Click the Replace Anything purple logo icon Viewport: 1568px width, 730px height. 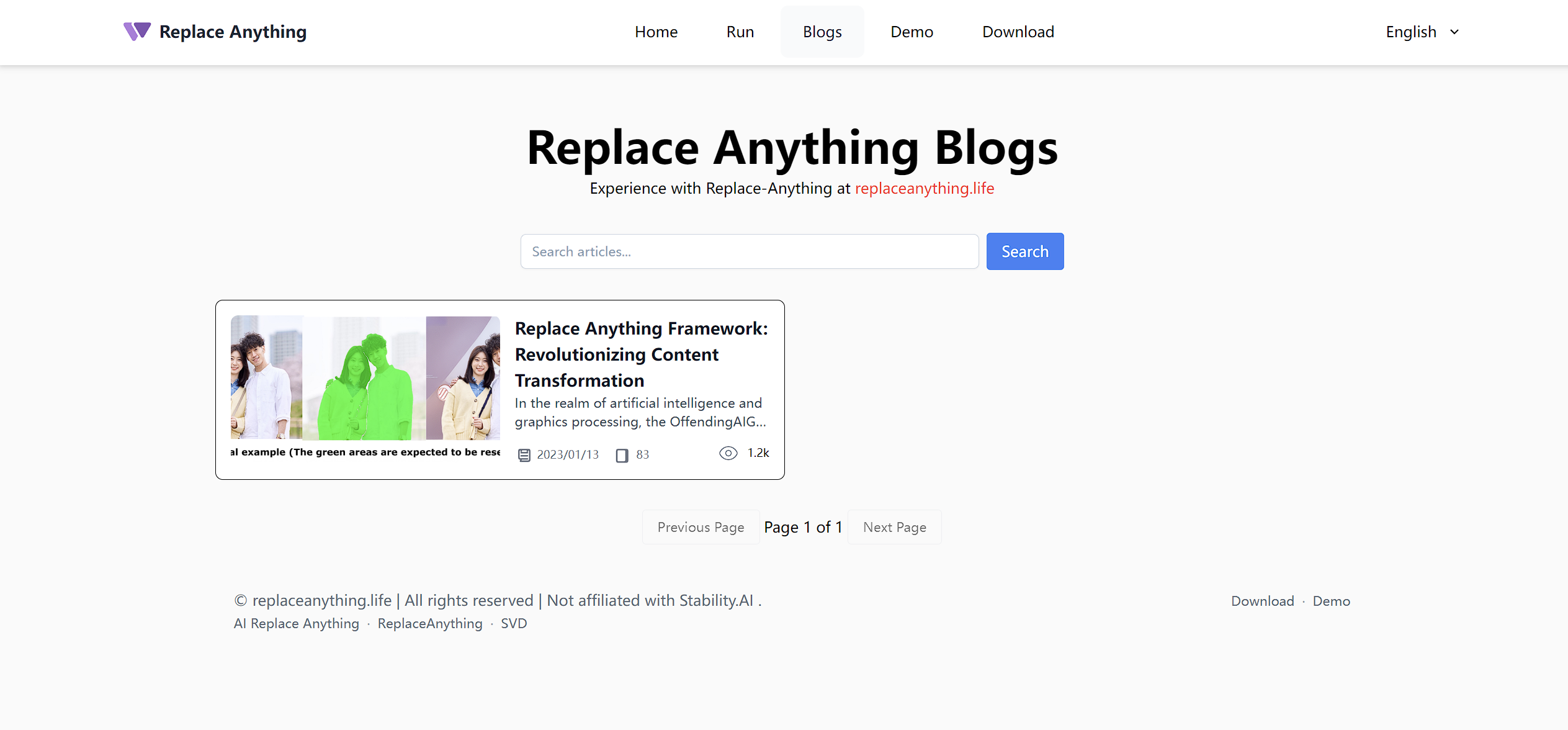137,31
